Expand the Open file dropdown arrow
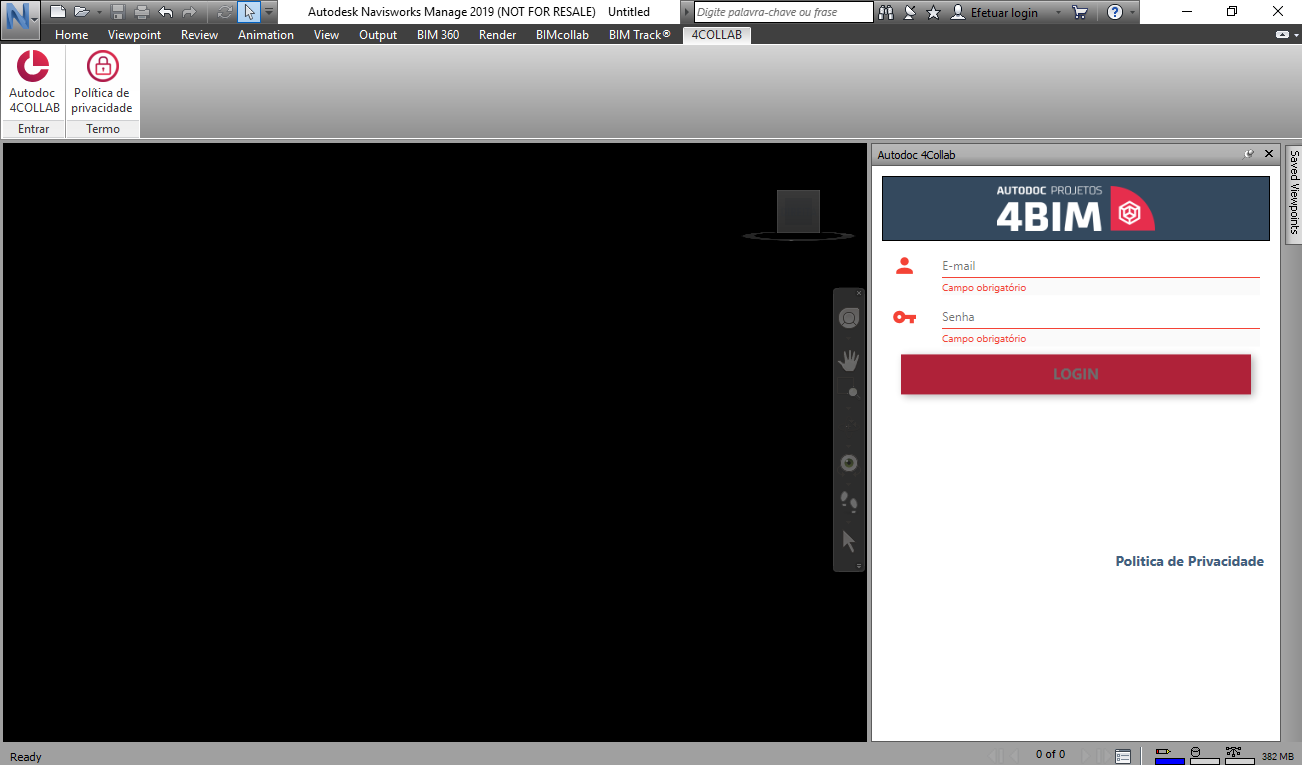Screen dimensions: 1302x765 coord(99,12)
